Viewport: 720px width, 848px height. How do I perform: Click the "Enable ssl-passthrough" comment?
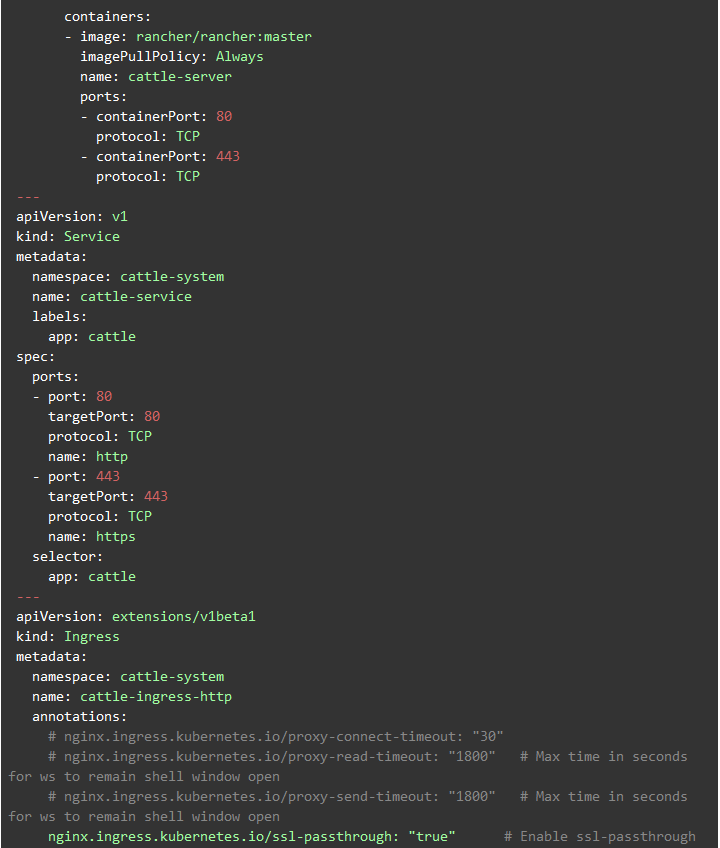(600, 836)
